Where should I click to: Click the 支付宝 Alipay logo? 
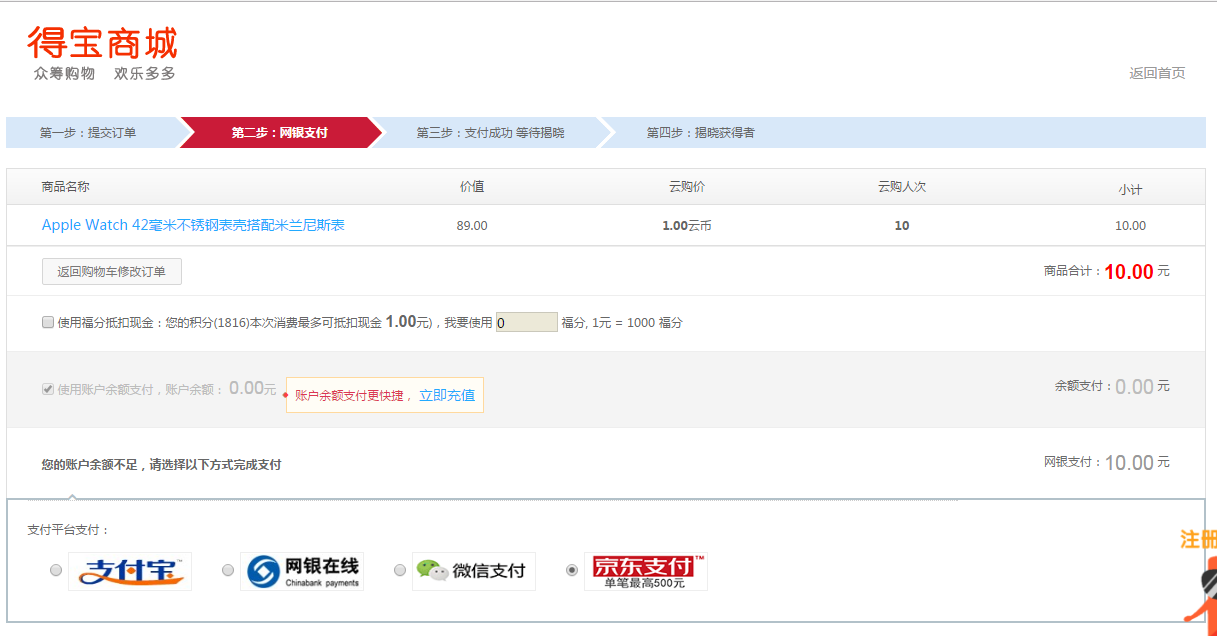tap(130, 570)
